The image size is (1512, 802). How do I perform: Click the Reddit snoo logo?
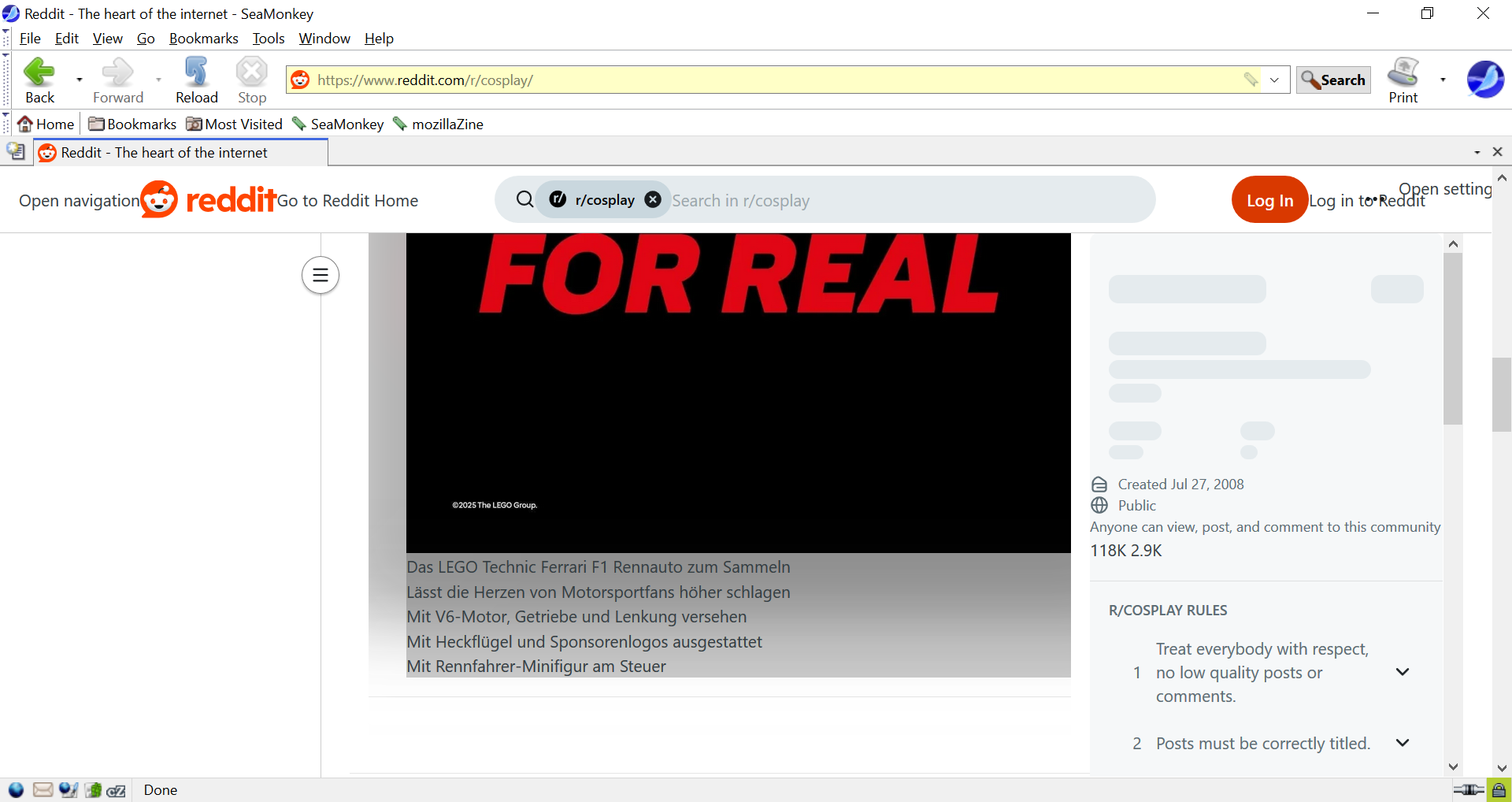pos(159,200)
